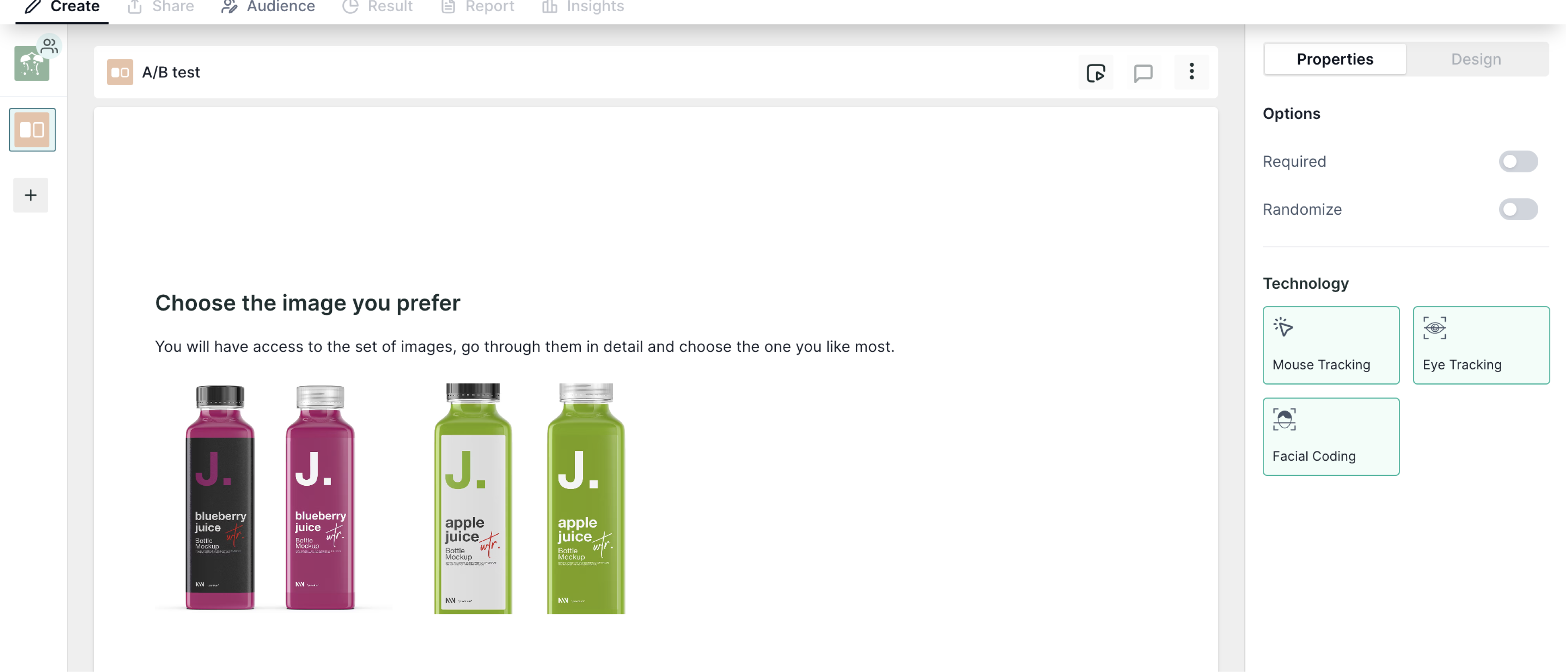Click the A/B test icon in header
Screen dimensions: 1568x672
tap(120, 72)
